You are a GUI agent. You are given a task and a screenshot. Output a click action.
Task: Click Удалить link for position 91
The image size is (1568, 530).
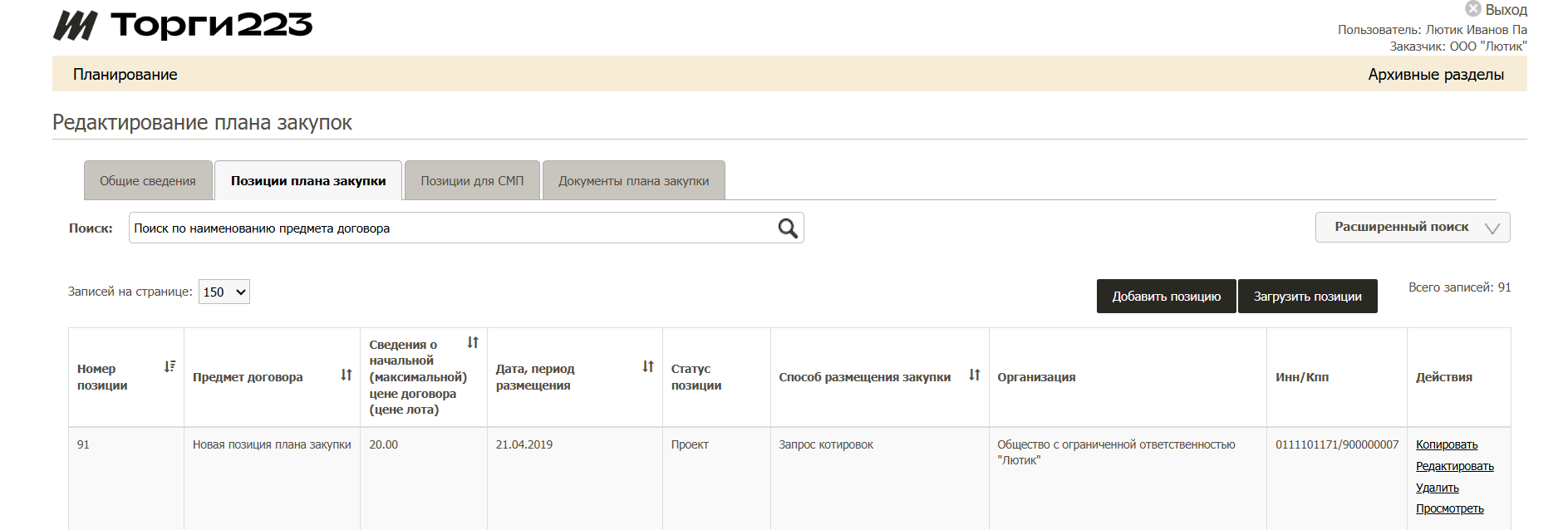click(x=1437, y=488)
